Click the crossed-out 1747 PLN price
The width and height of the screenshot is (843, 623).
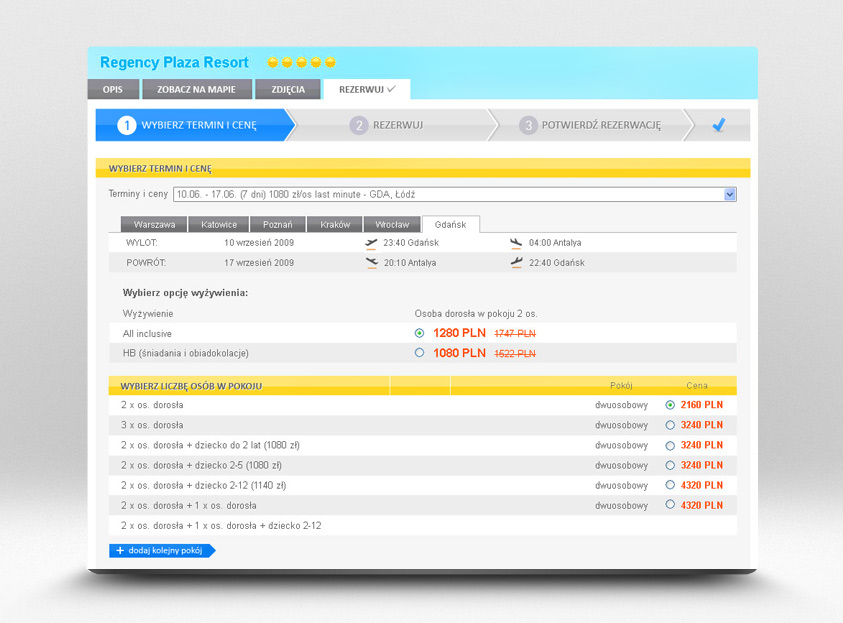(515, 334)
